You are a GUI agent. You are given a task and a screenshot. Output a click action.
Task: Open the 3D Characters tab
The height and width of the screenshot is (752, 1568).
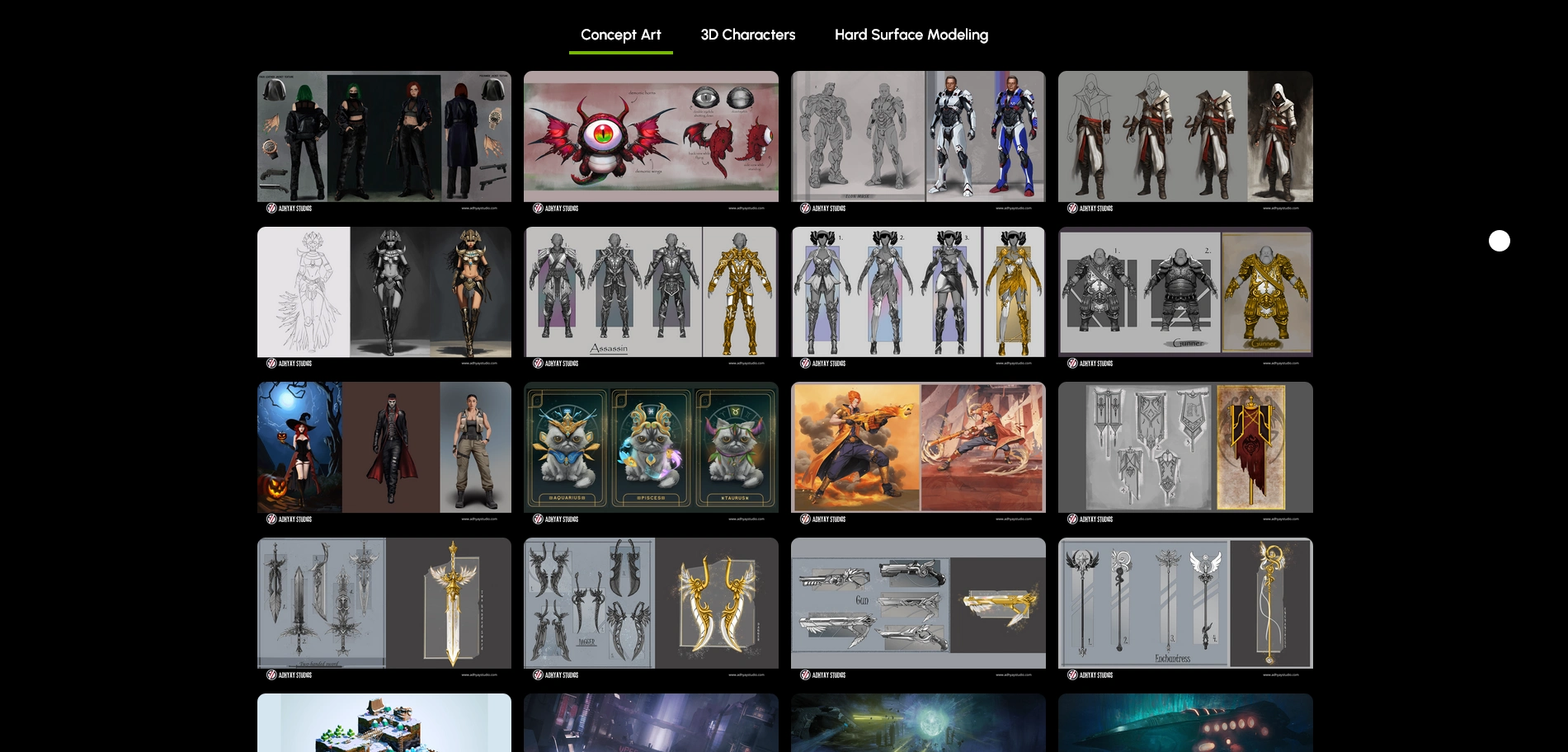pyautogui.click(x=748, y=35)
